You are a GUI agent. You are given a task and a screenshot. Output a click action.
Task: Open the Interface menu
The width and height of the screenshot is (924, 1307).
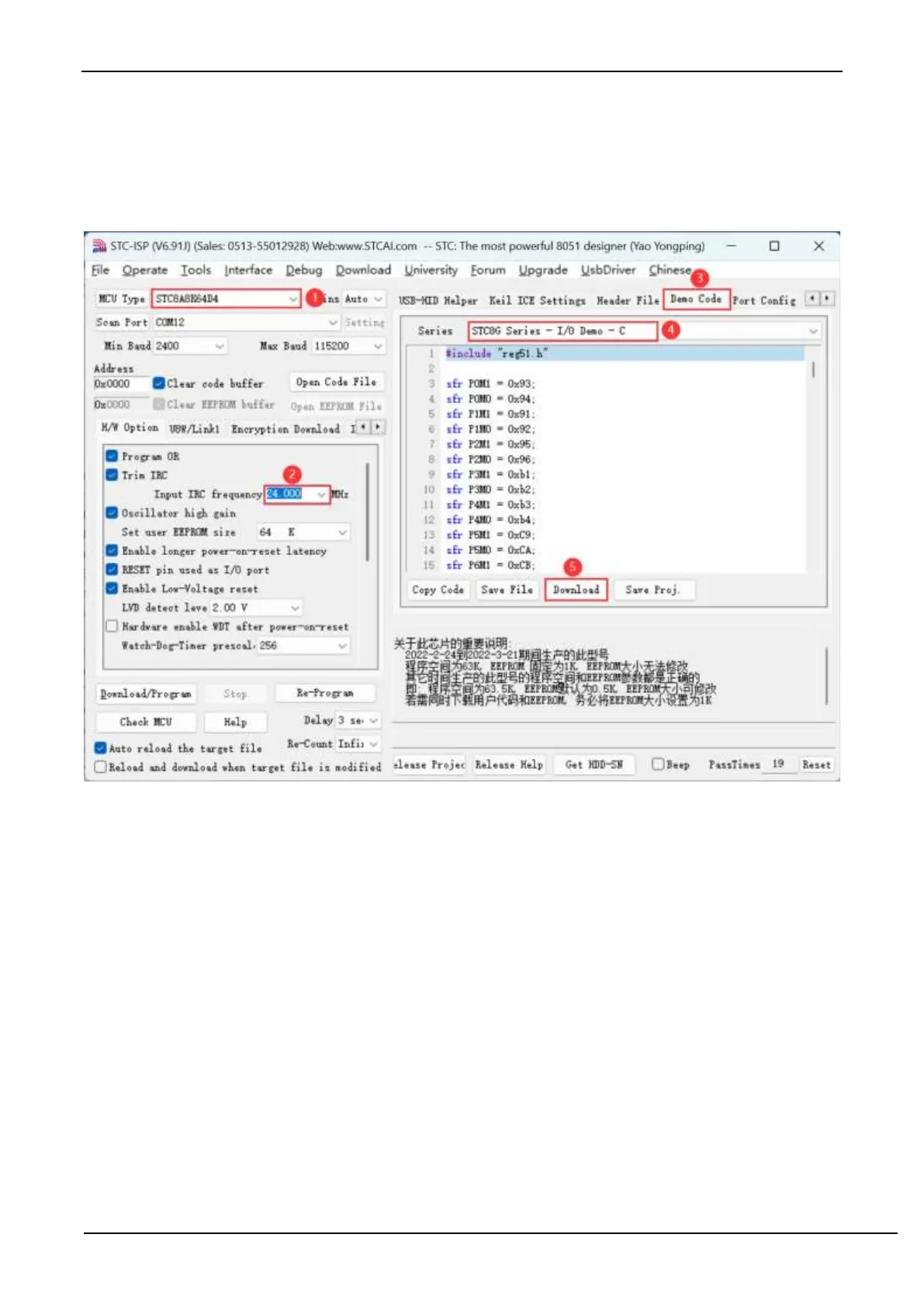pos(248,270)
